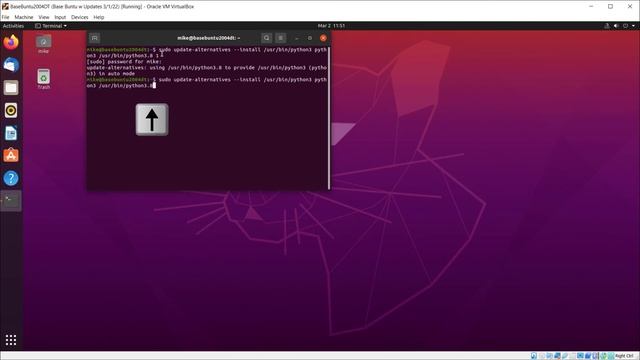Launch LibreOffice Writer from the dock
The width and height of the screenshot is (640, 360).
pos(11,133)
